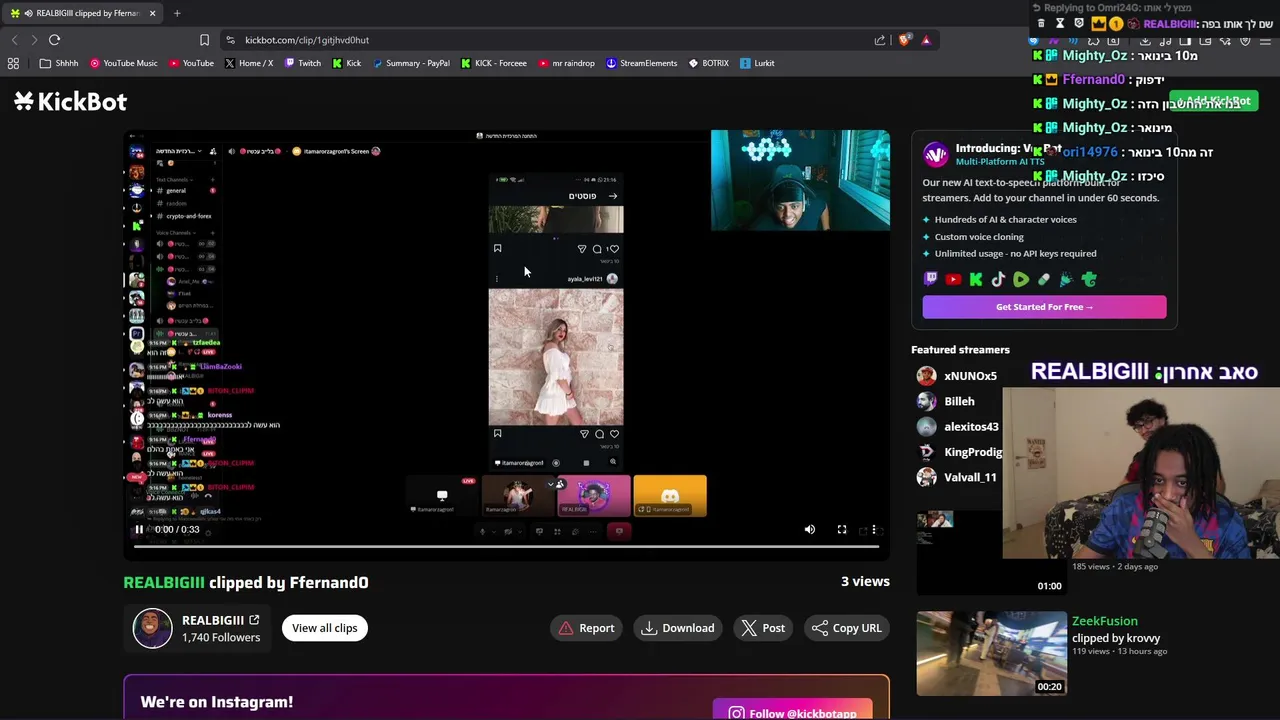1280x720 pixels.
Task: Open Lurkit bookmark
Action: (x=757, y=63)
